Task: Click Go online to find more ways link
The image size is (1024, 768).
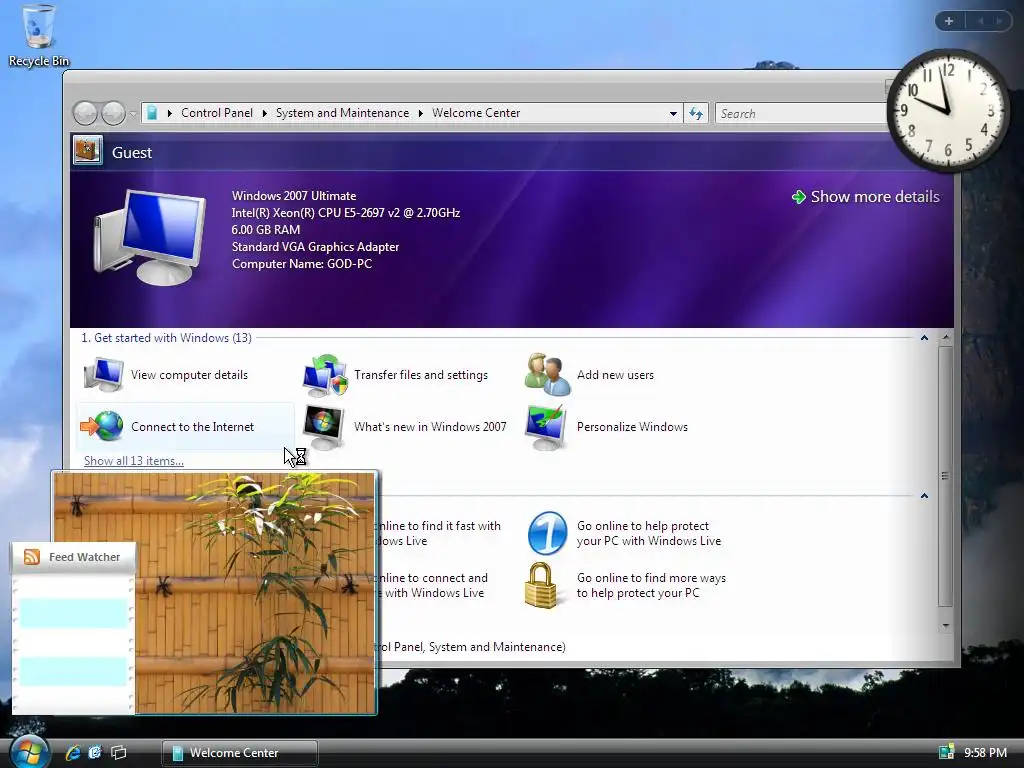Action: coord(651,586)
